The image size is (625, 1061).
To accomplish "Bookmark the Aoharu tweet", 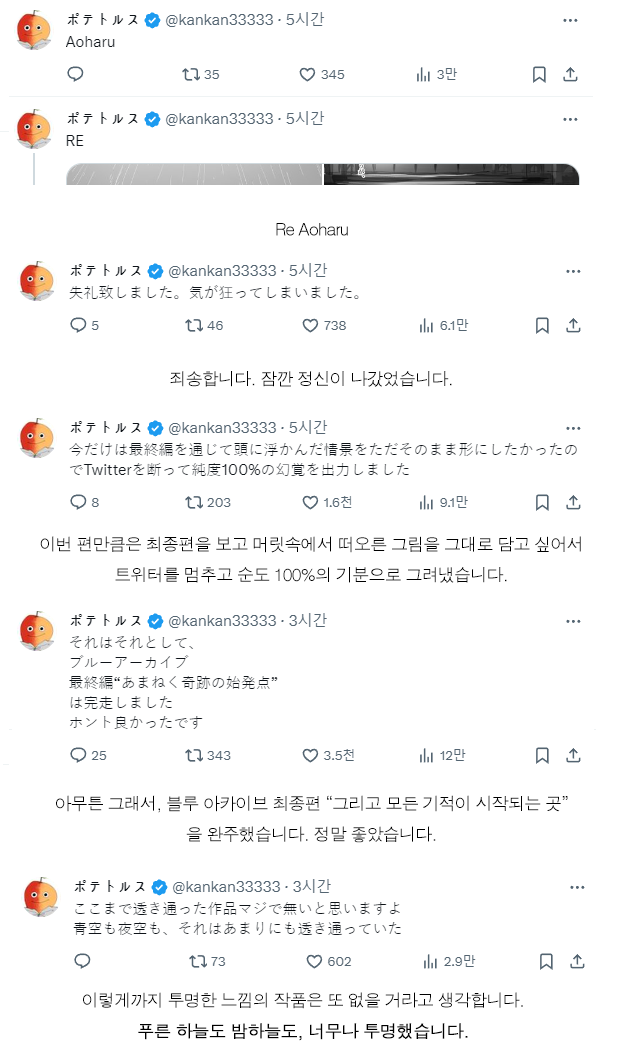I will click(x=539, y=74).
